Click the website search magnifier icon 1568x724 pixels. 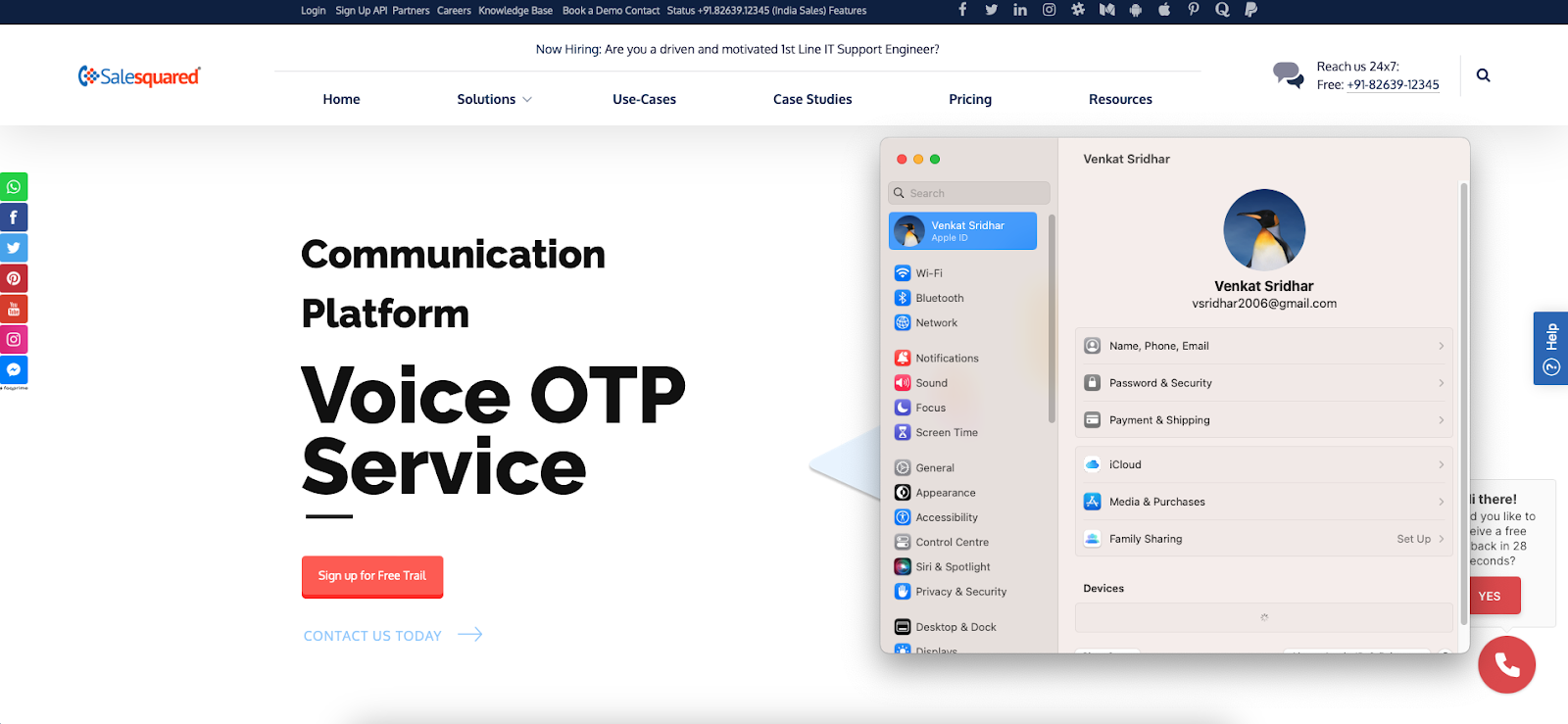click(1483, 75)
